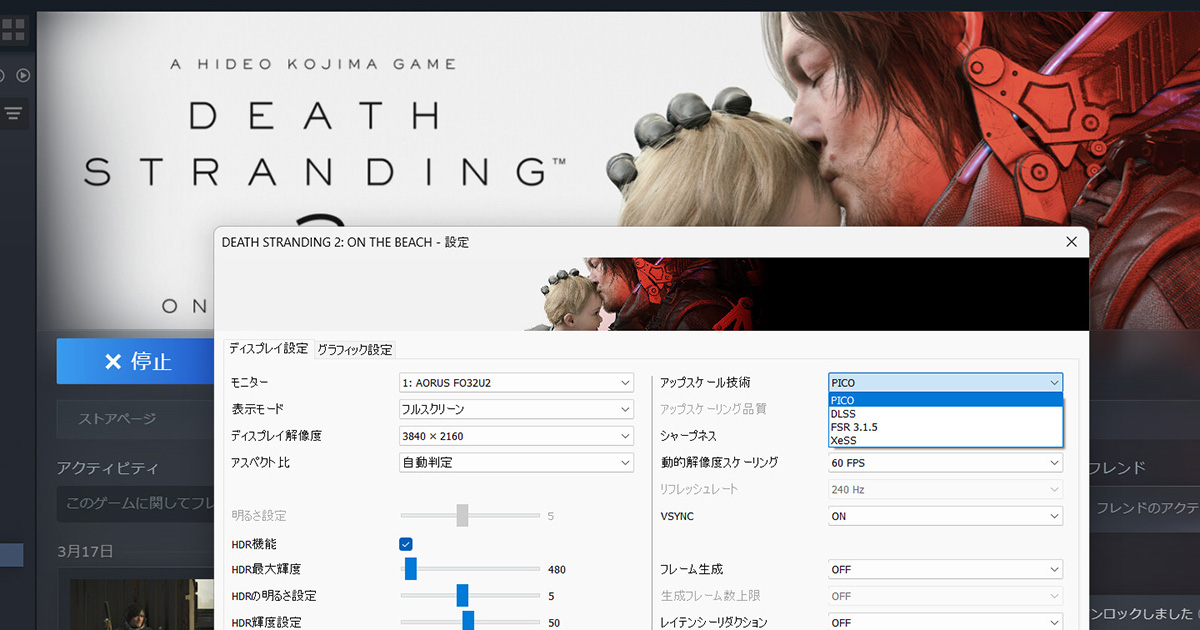Switch to the グラフィック設定 tab
The image size is (1200, 630).
(355, 349)
